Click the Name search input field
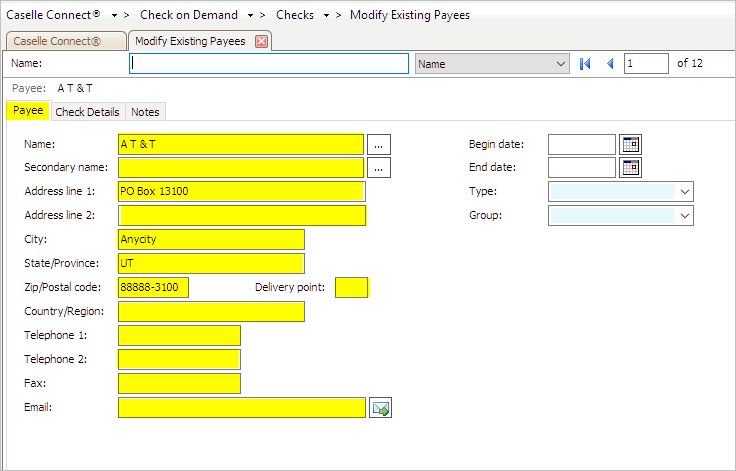 pyautogui.click(x=269, y=64)
